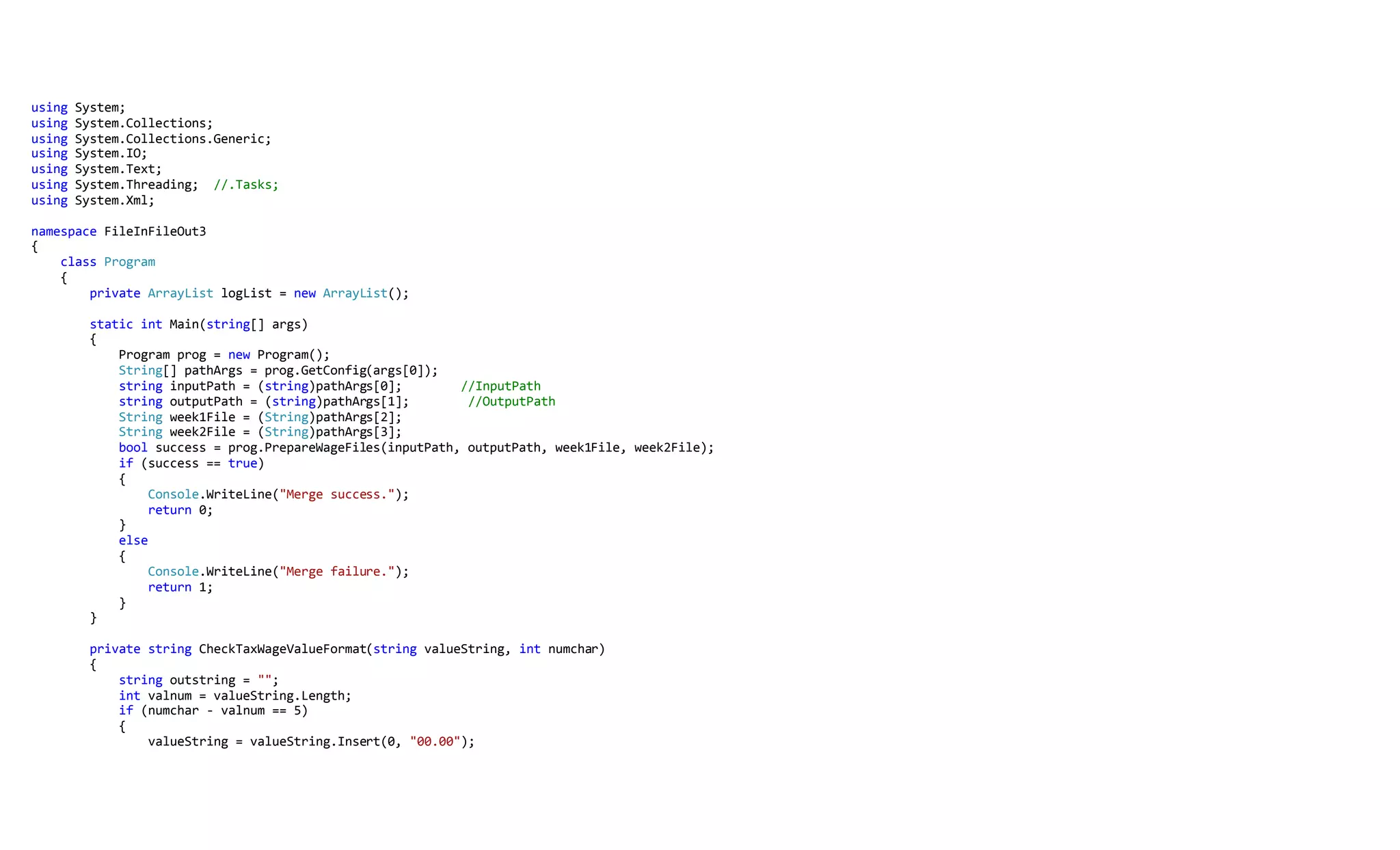Click the 'Program' class name declaration
The height and width of the screenshot is (850, 1400).
129,262
